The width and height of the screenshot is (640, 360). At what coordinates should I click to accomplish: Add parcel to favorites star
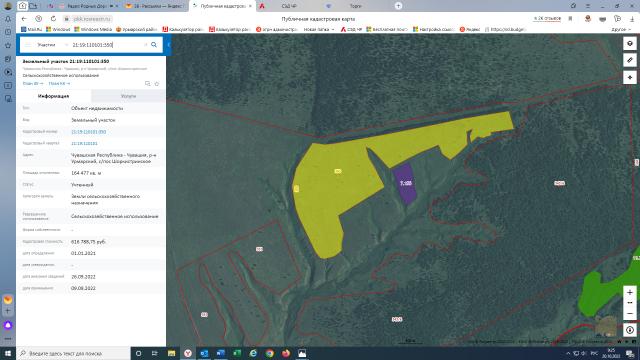pos(157,84)
